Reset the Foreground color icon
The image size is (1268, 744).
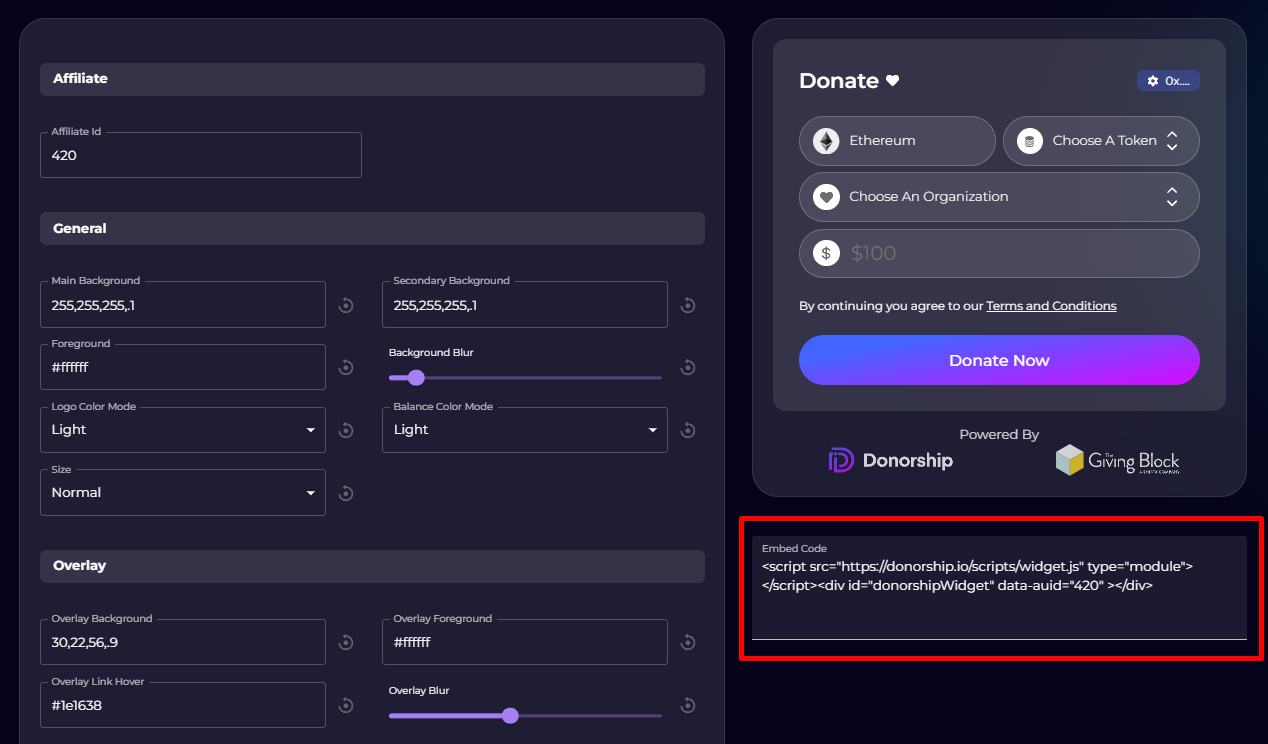coord(346,368)
